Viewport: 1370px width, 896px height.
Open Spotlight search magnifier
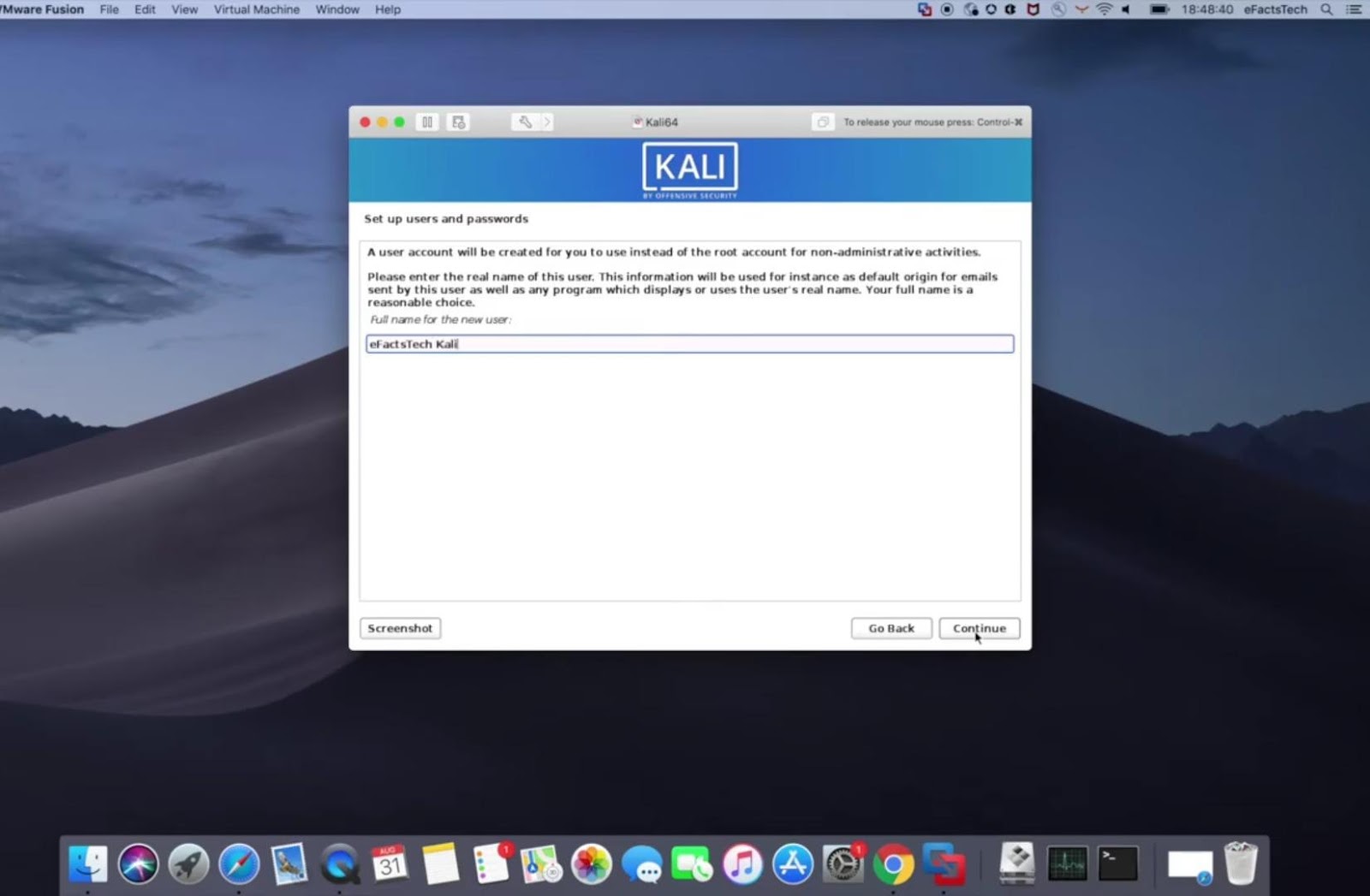1326,9
